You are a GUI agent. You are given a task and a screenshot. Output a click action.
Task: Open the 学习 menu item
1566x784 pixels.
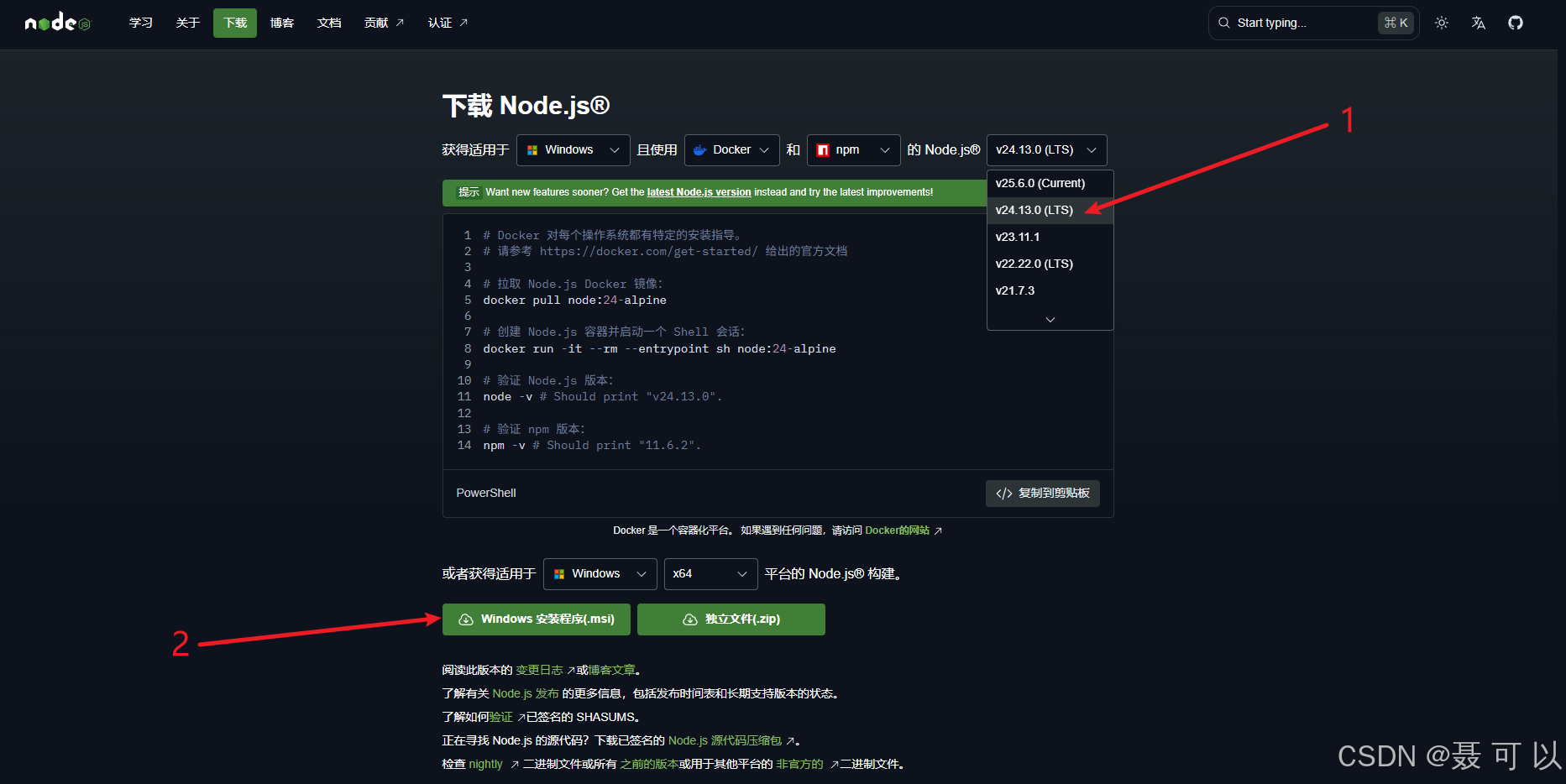click(x=141, y=23)
